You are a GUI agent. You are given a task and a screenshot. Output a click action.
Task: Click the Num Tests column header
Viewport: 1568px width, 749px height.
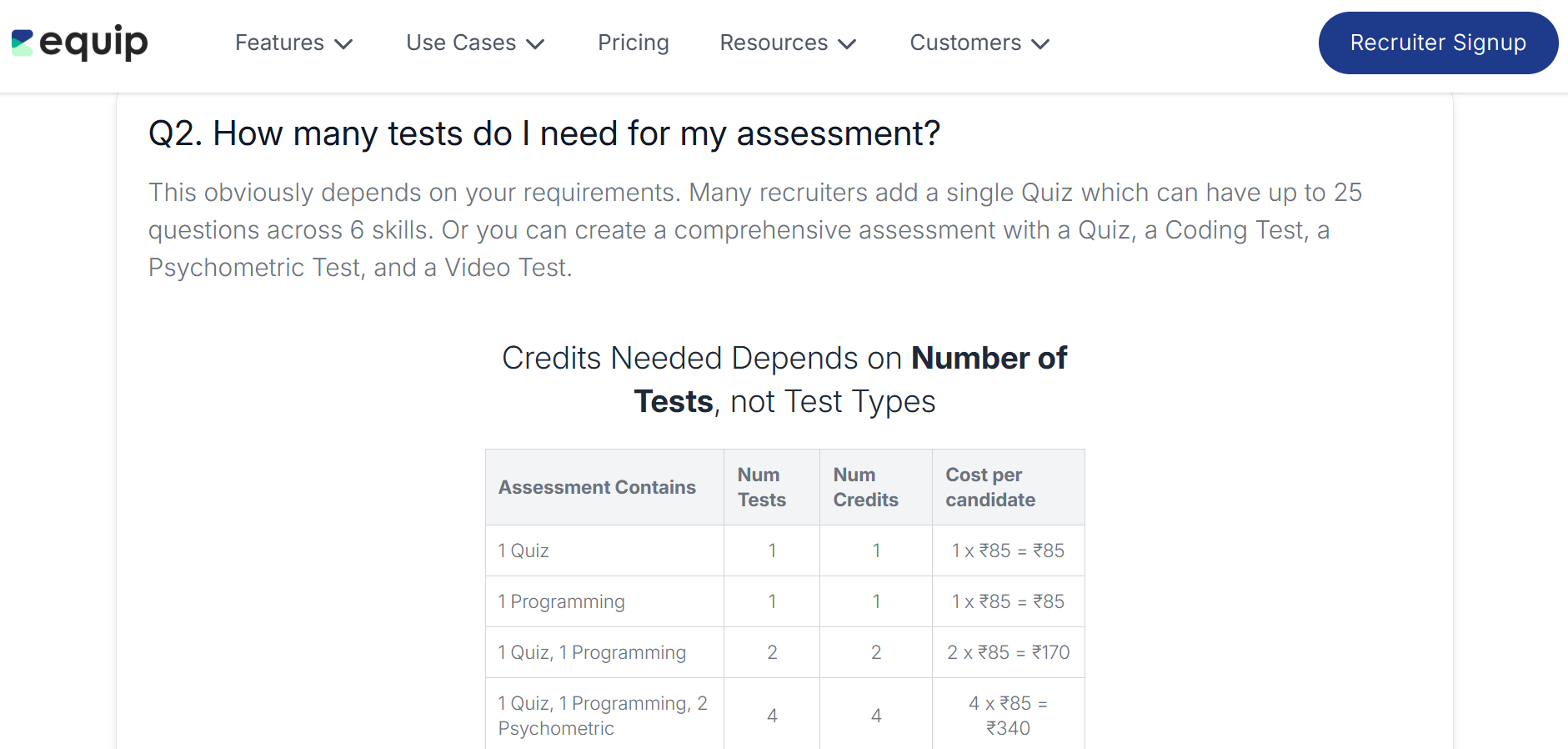coord(772,487)
